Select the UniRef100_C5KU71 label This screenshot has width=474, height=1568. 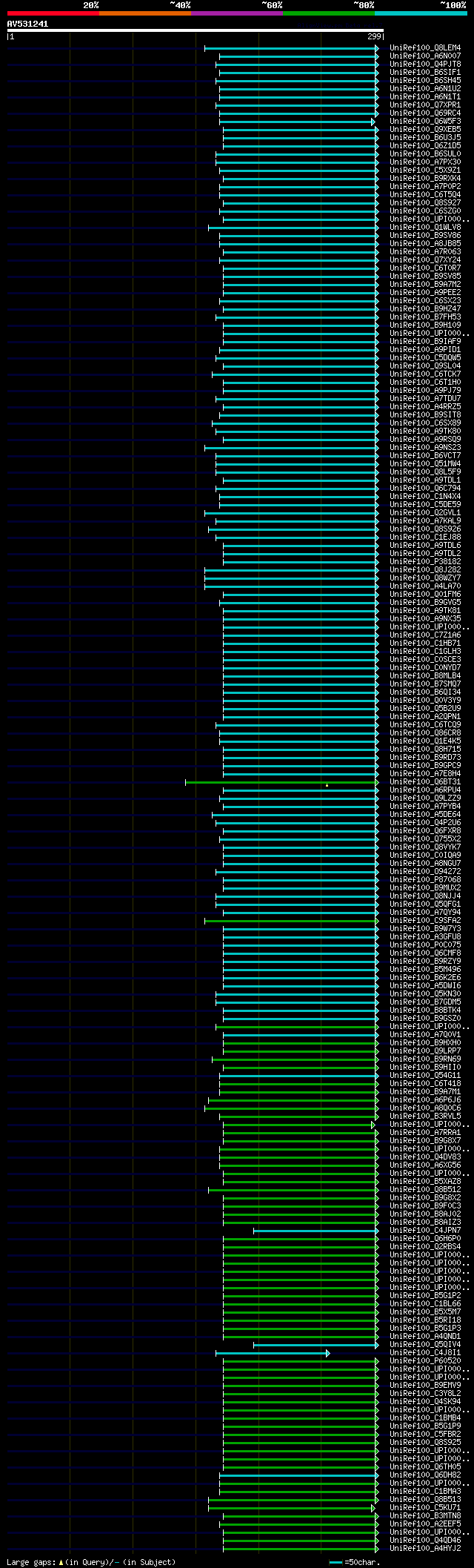click(425, 1508)
